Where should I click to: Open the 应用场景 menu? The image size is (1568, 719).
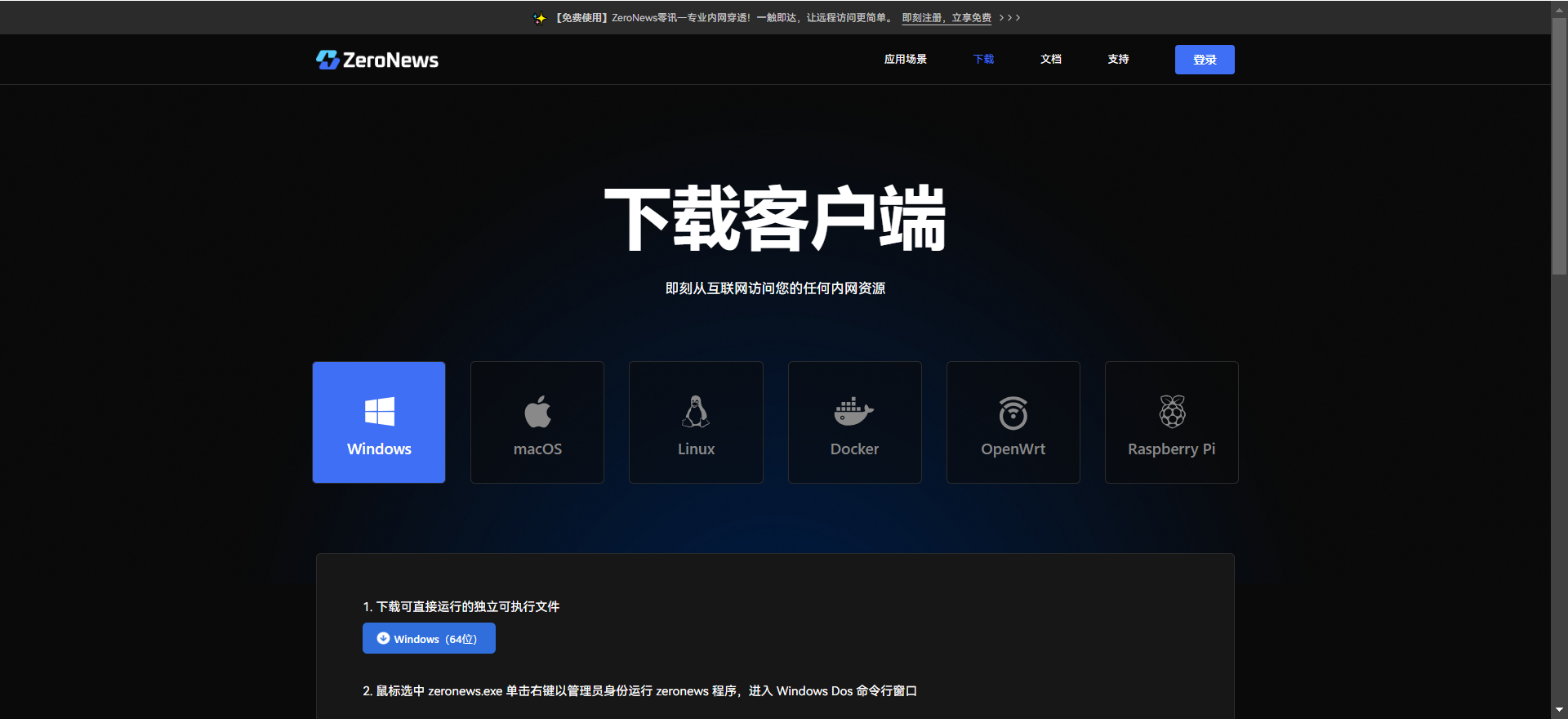(x=905, y=59)
